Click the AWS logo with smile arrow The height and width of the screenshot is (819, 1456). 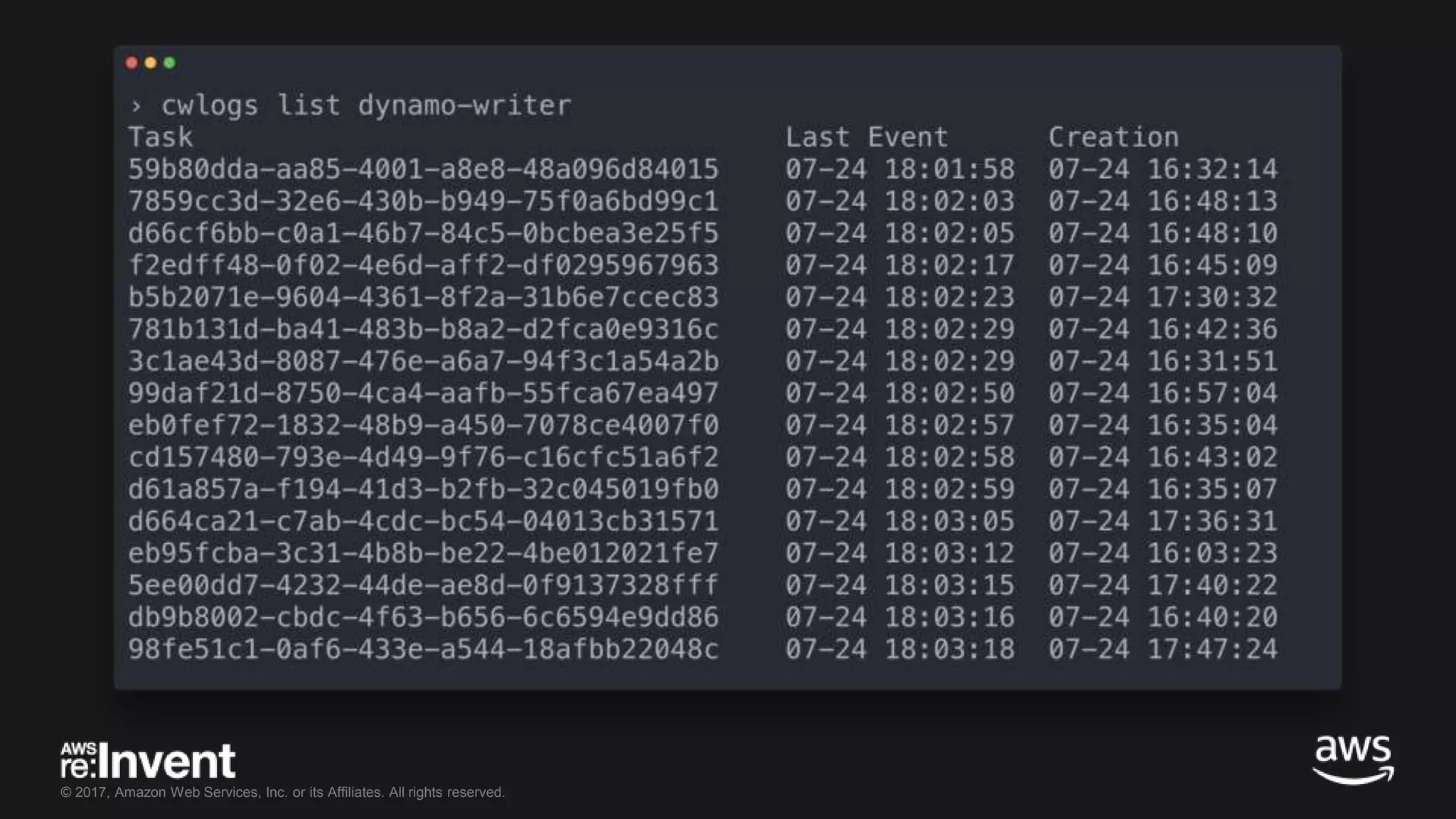click(x=1354, y=760)
